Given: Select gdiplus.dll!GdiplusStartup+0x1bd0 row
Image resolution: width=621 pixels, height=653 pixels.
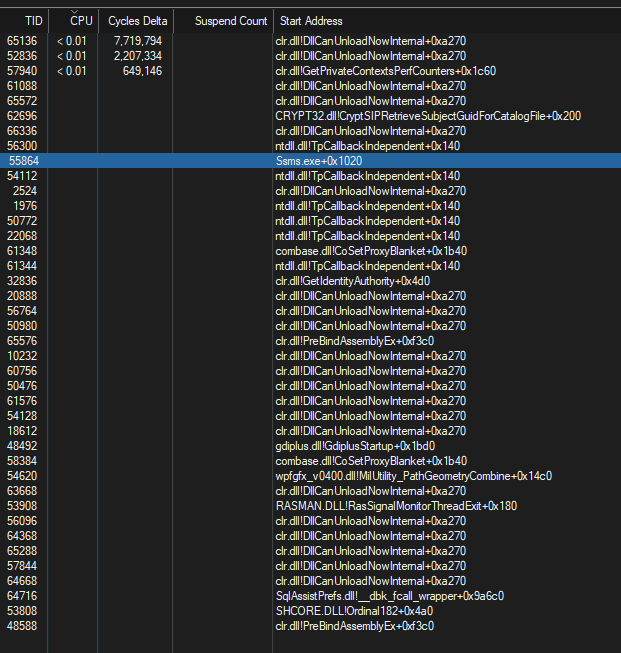Looking at the screenshot, I should pos(310,446).
